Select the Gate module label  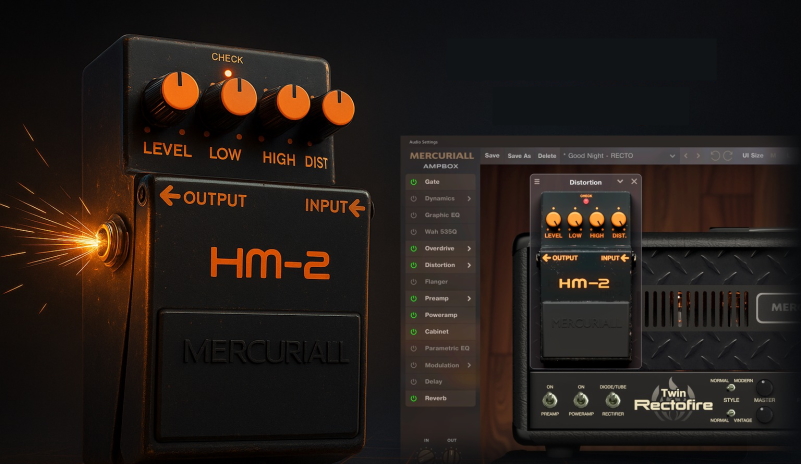click(x=432, y=182)
